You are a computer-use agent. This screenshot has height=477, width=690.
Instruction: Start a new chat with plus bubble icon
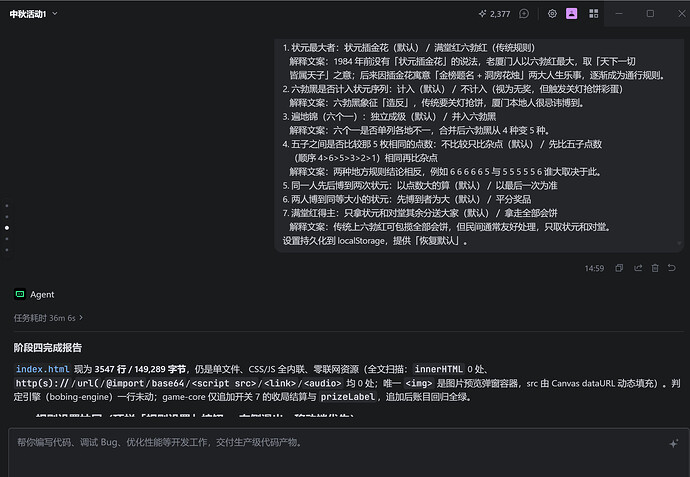(x=524, y=14)
